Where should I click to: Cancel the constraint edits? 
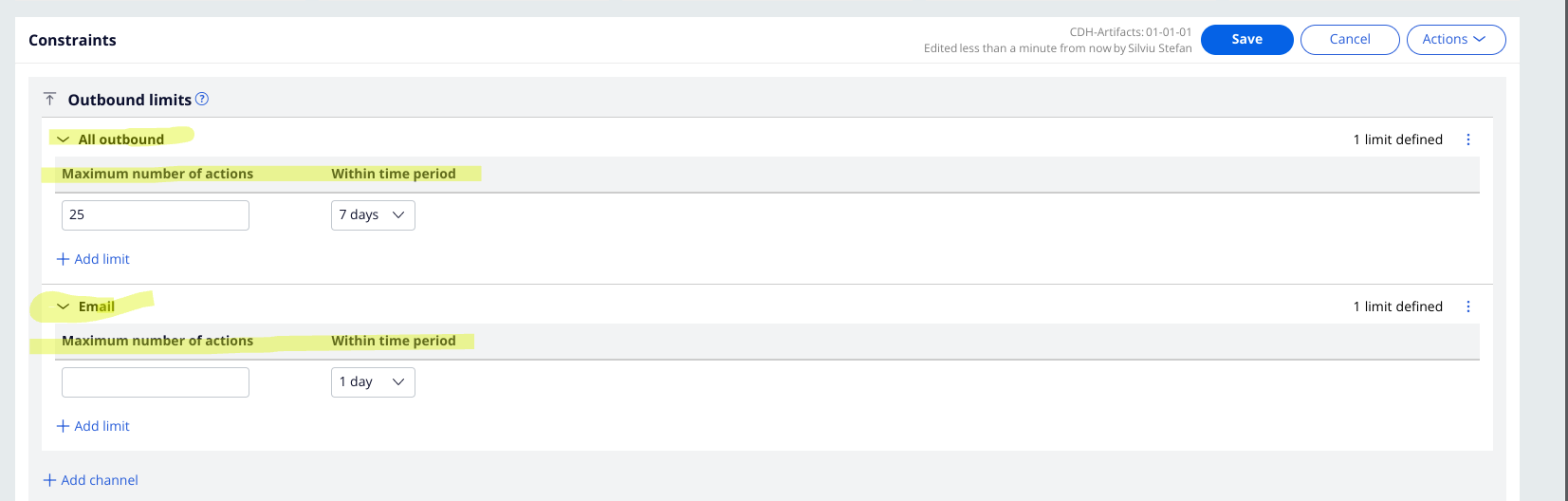tap(1350, 40)
